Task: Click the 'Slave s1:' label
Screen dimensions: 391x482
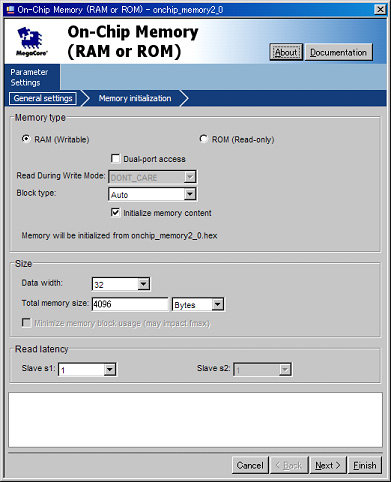Action: point(38,368)
